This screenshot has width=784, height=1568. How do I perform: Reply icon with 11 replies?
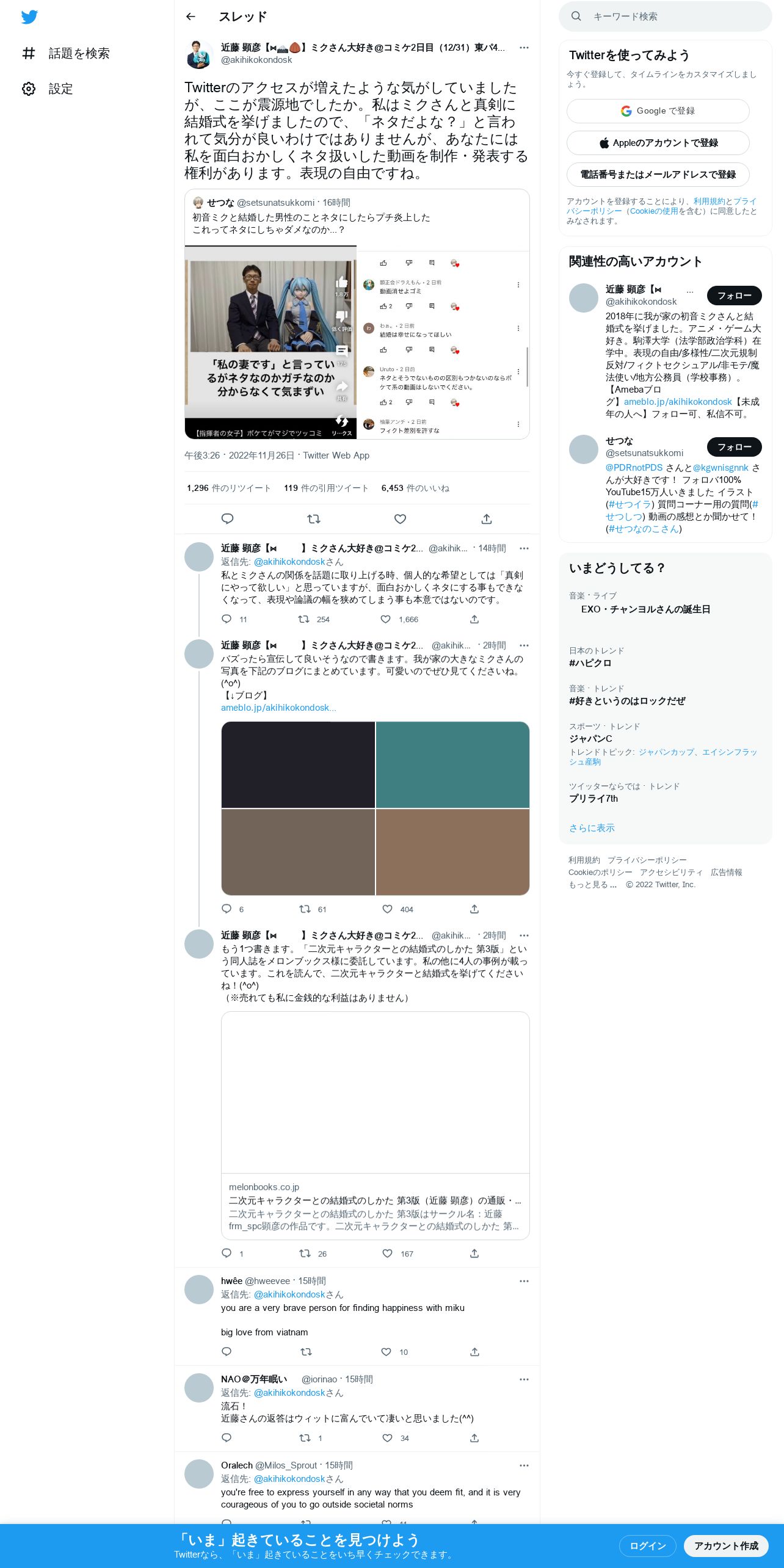tap(227, 619)
